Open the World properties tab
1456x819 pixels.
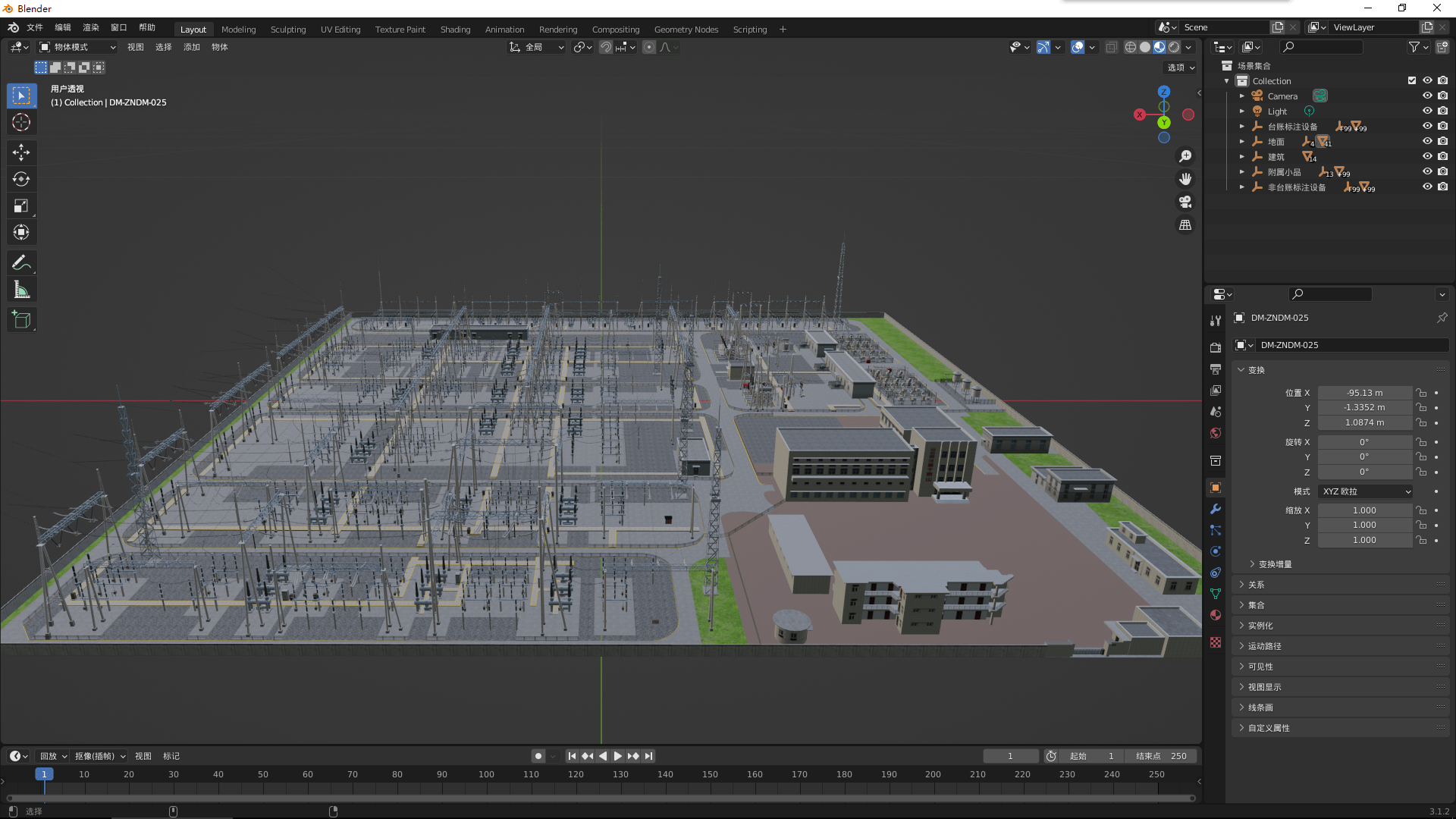click(1216, 433)
